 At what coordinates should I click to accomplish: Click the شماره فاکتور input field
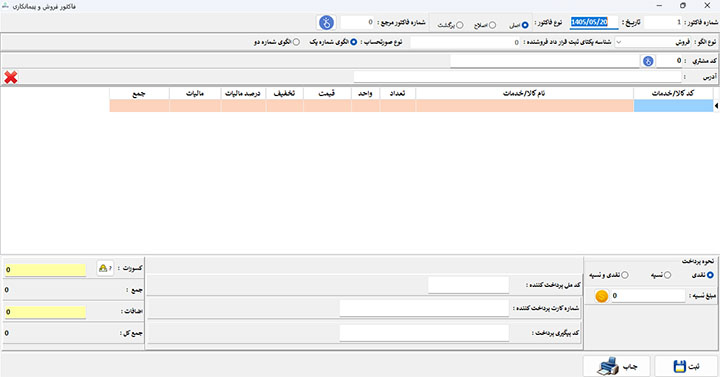[x=663, y=22]
